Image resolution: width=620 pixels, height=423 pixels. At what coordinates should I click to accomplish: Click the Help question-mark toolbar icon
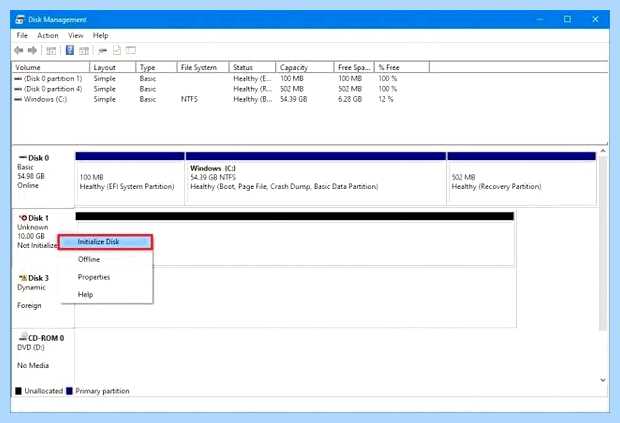[x=70, y=50]
